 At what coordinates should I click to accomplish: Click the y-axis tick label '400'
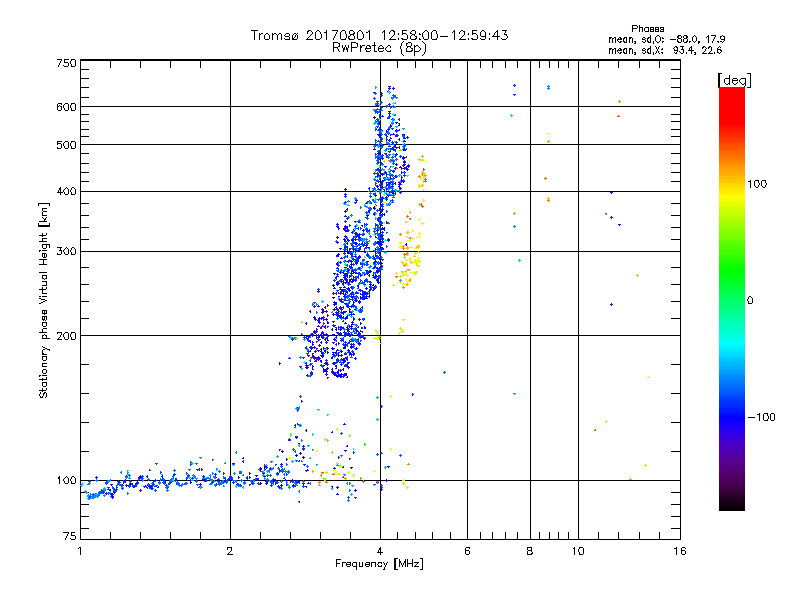(67, 191)
